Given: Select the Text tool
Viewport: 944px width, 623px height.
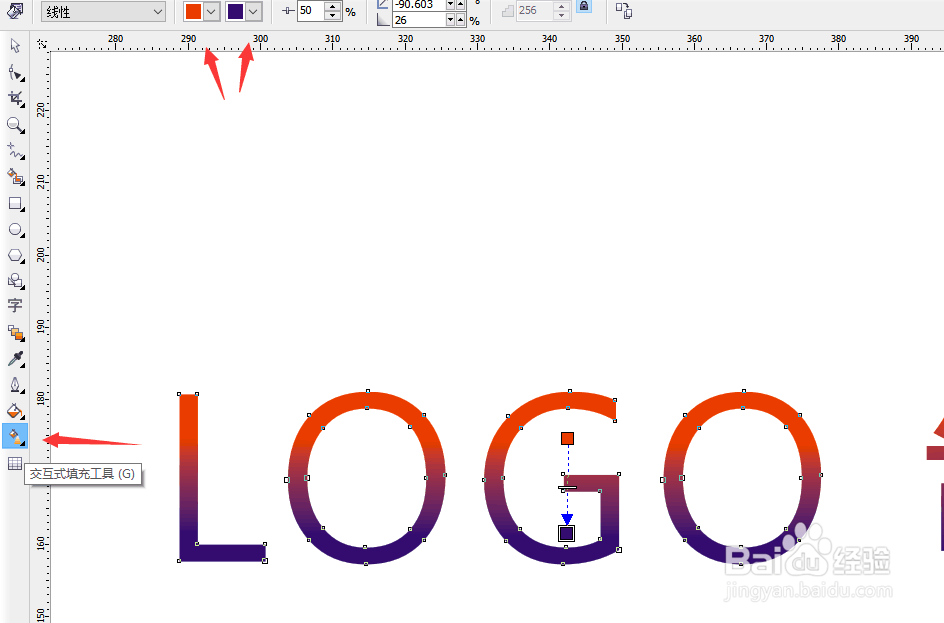Looking at the screenshot, I should (x=14, y=306).
